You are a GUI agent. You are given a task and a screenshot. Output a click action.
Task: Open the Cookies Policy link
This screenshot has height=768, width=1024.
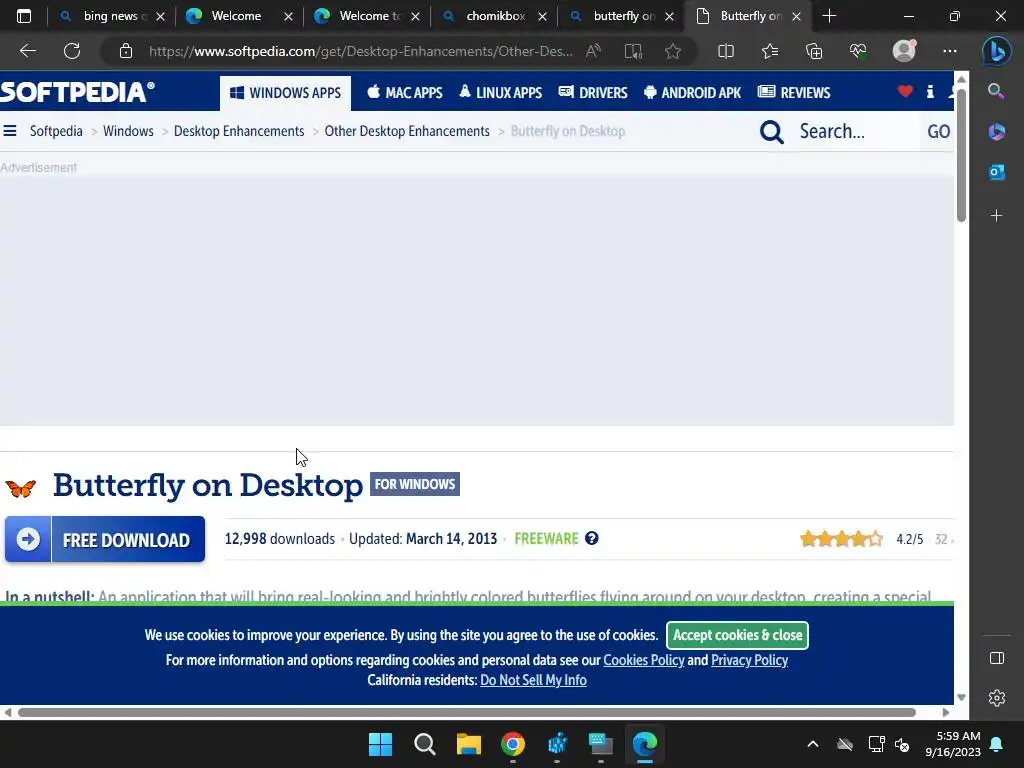(x=644, y=660)
